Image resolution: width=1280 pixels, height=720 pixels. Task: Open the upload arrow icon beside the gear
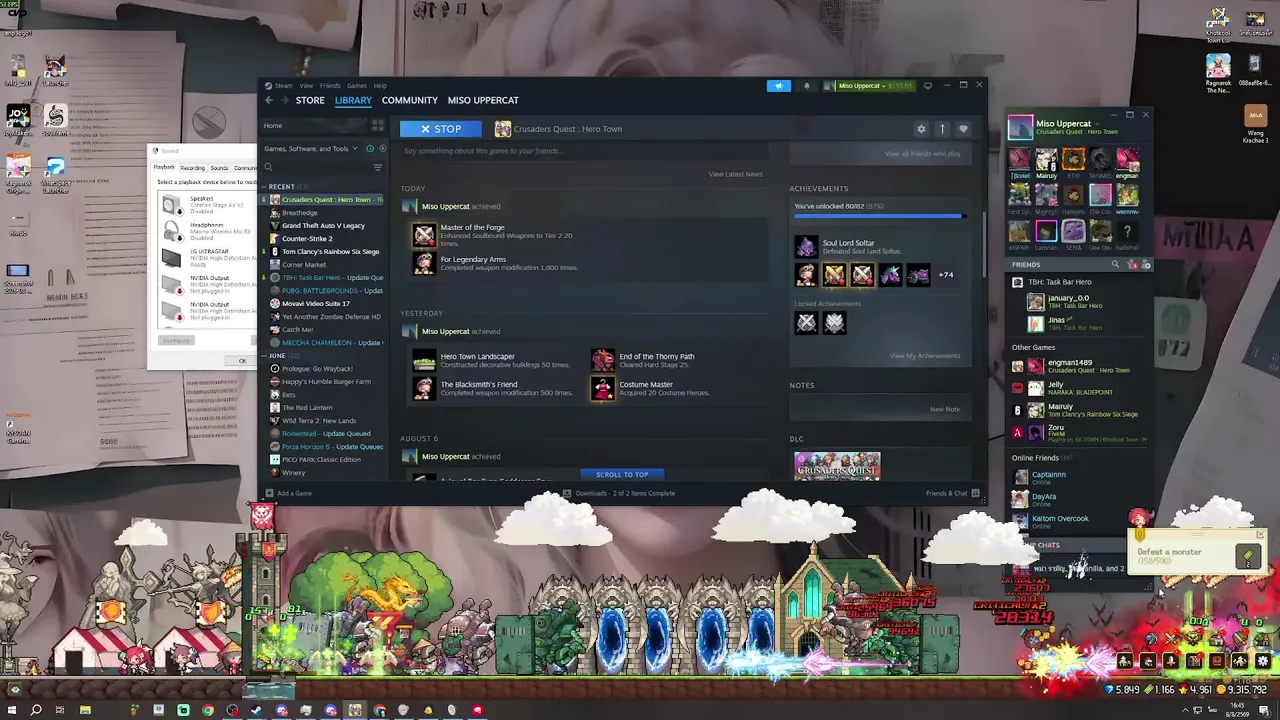pyautogui.click(x=942, y=129)
